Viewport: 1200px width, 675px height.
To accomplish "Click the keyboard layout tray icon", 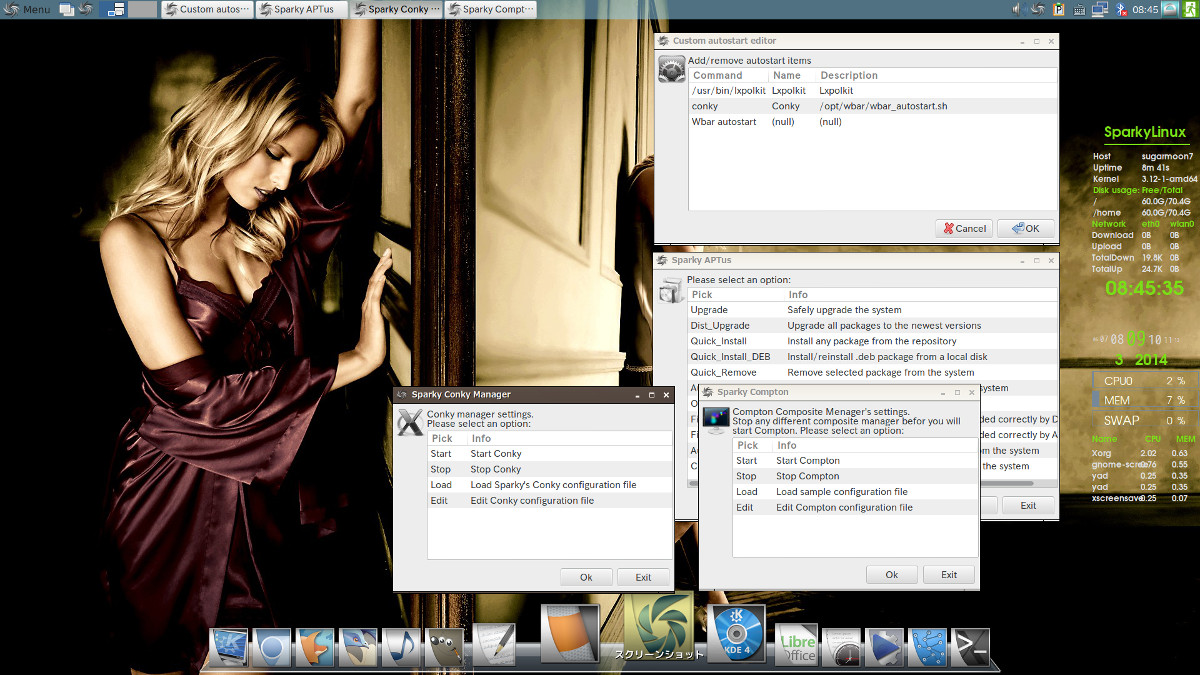I will (x=1080, y=9).
